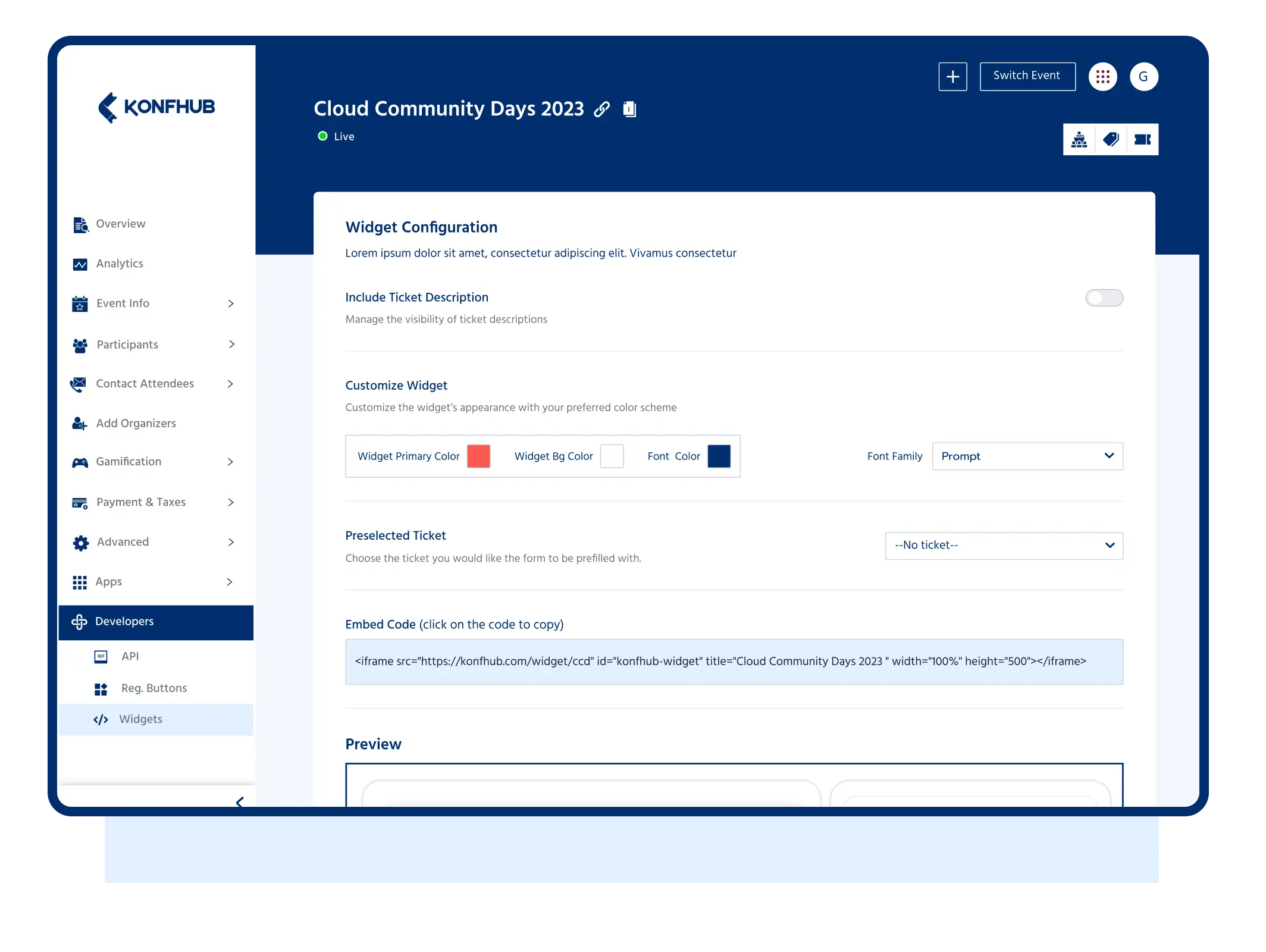Open the --No ticket-- preselected dropdown
This screenshot has width=1266, height=952.
pyautogui.click(x=1004, y=546)
